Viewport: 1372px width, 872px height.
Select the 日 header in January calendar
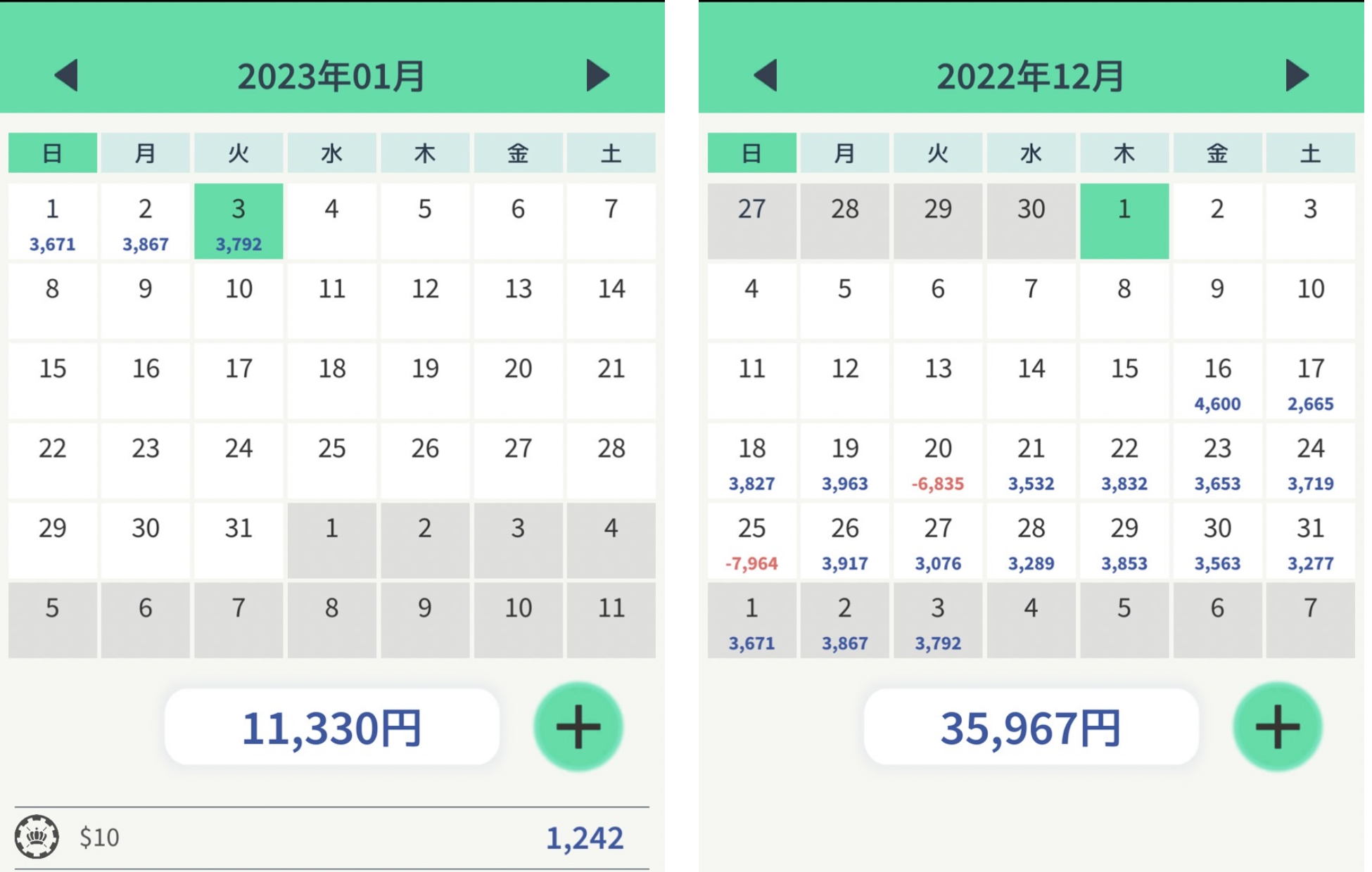pos(53,153)
